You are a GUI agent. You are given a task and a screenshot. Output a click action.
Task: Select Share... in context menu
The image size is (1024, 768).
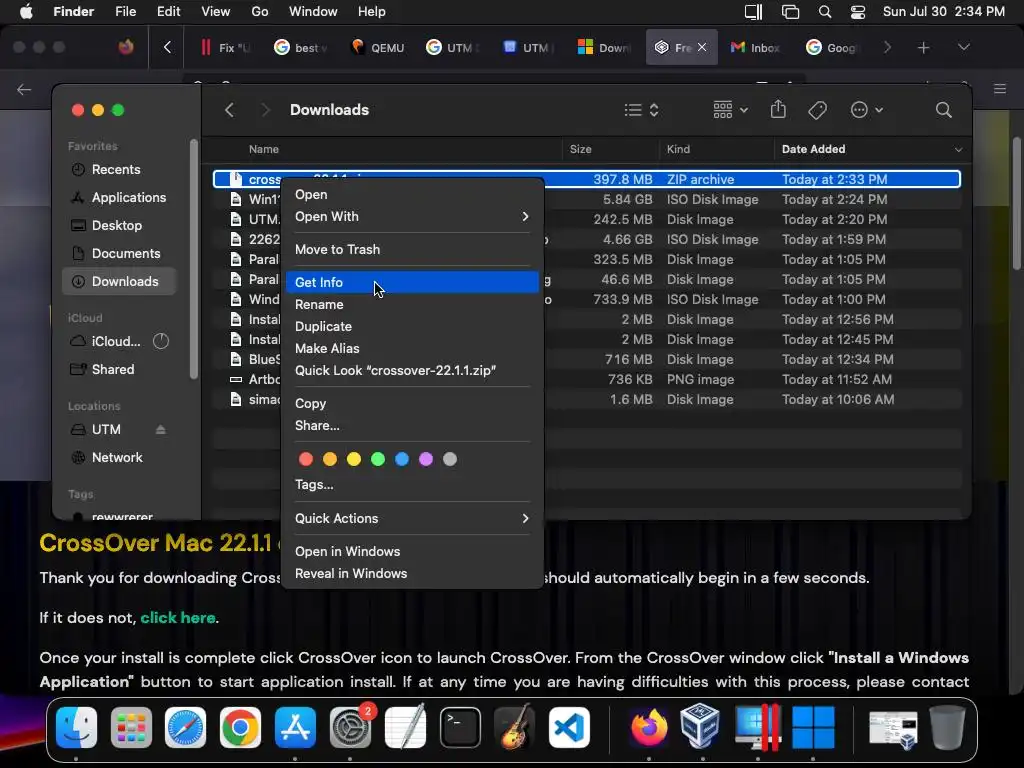[x=412, y=426]
